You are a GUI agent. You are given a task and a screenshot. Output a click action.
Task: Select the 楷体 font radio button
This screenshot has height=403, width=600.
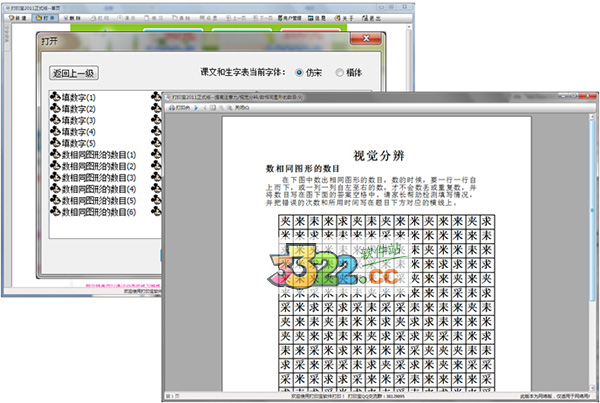[x=342, y=72]
